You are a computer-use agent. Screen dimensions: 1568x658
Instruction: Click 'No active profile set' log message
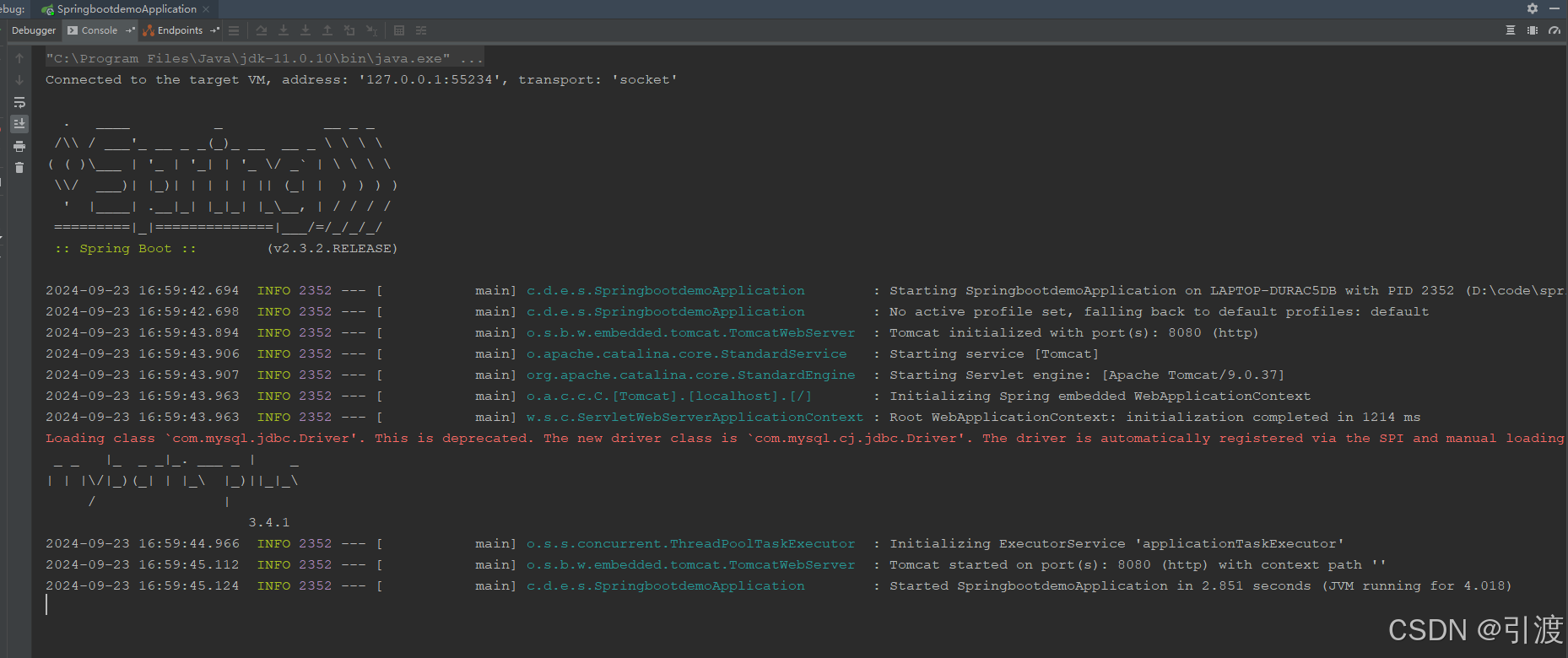(1159, 312)
